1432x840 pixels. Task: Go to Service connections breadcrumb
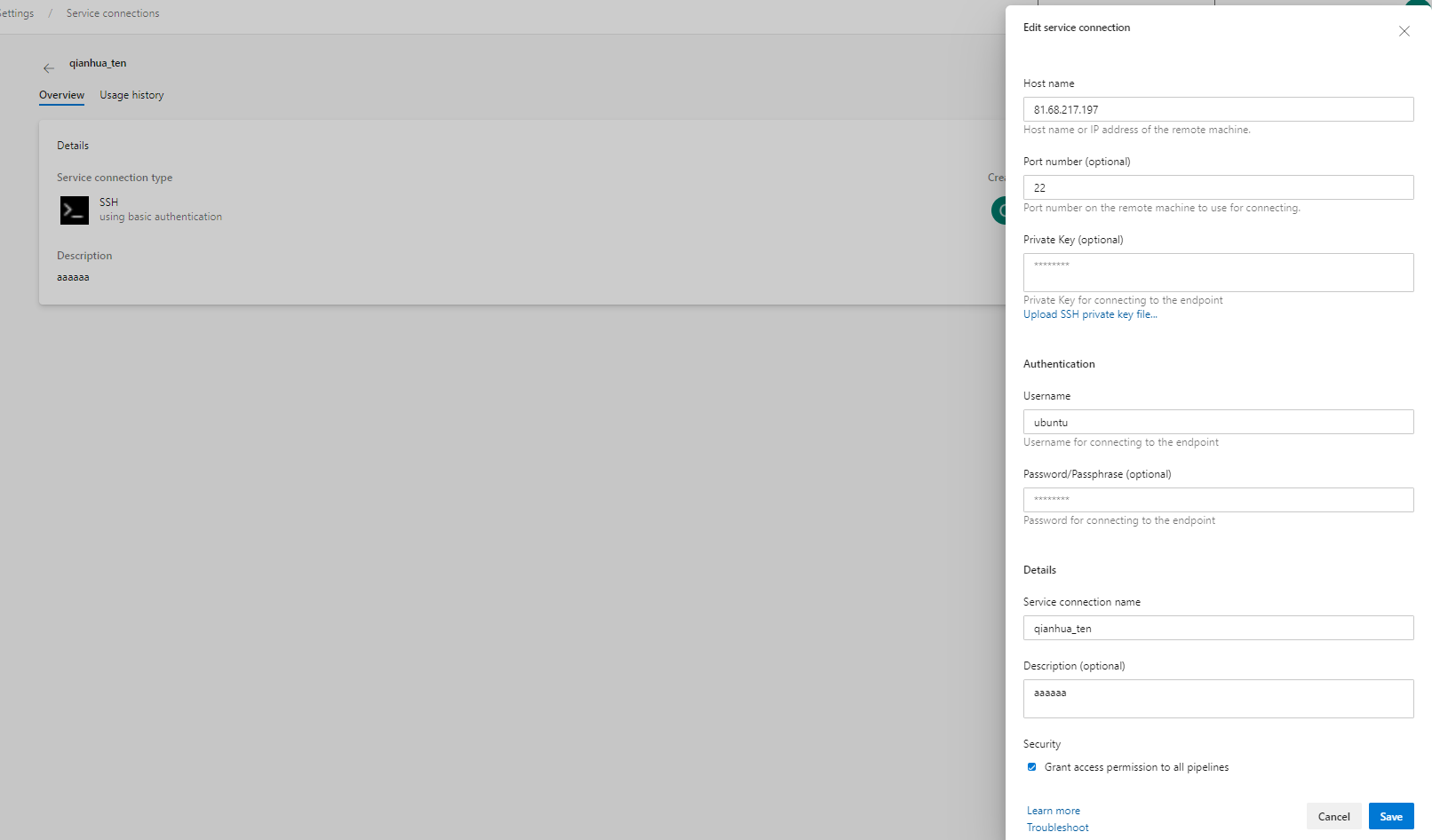tap(113, 13)
